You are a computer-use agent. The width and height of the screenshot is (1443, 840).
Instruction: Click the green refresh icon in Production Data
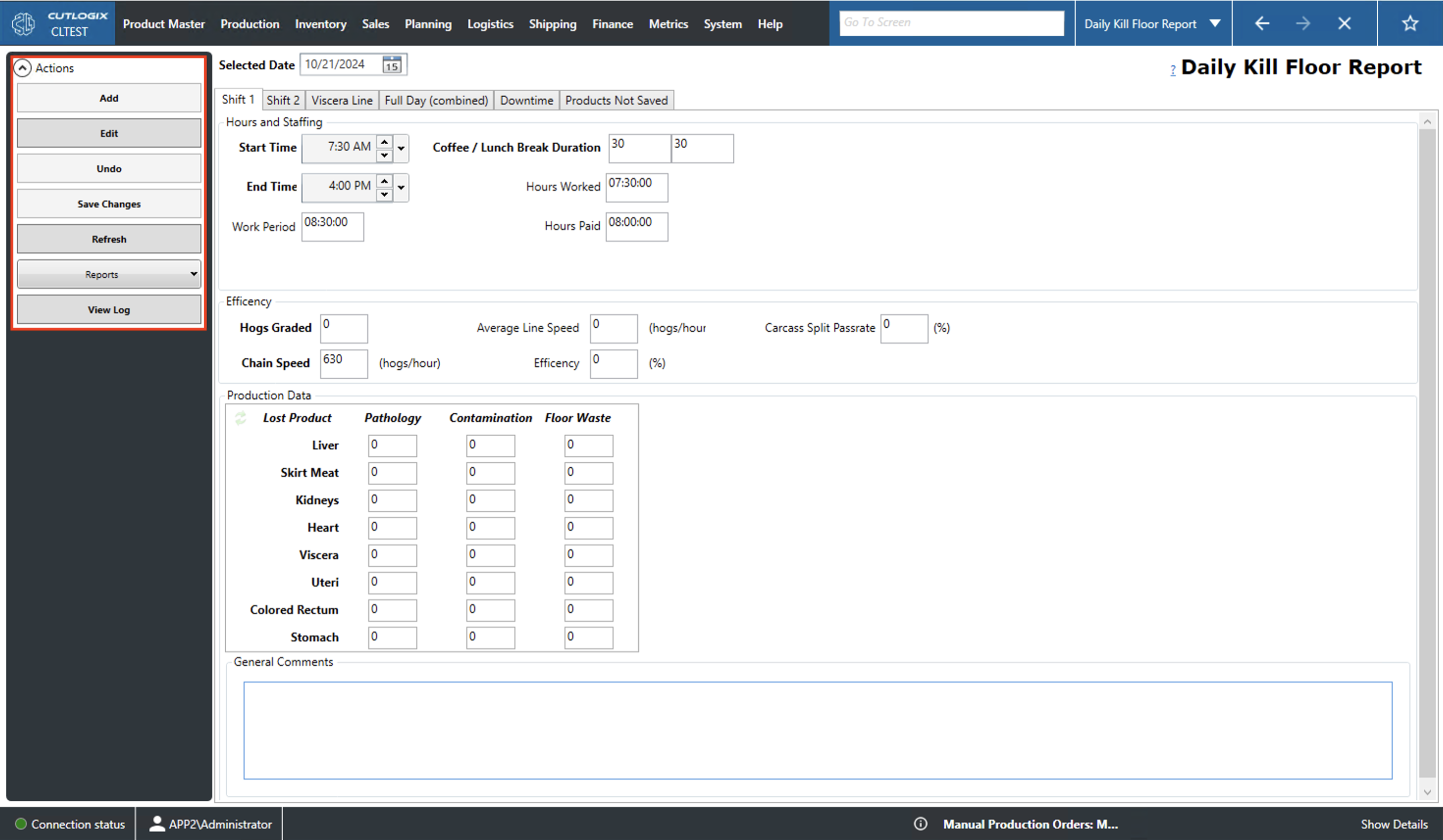coord(240,418)
